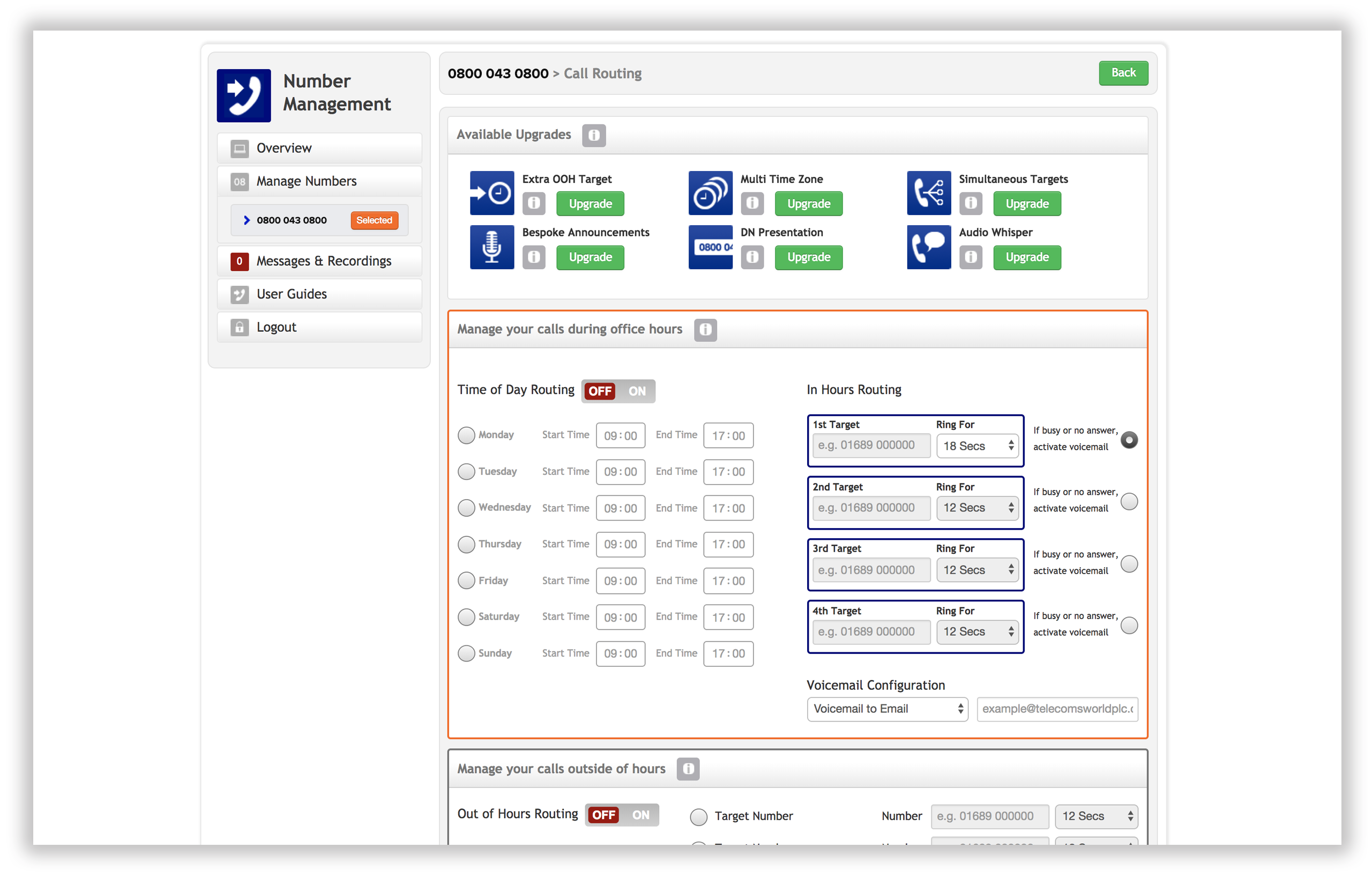Select the Monday radio button
Image resolution: width=1372 pixels, height=877 pixels.
pyautogui.click(x=466, y=435)
